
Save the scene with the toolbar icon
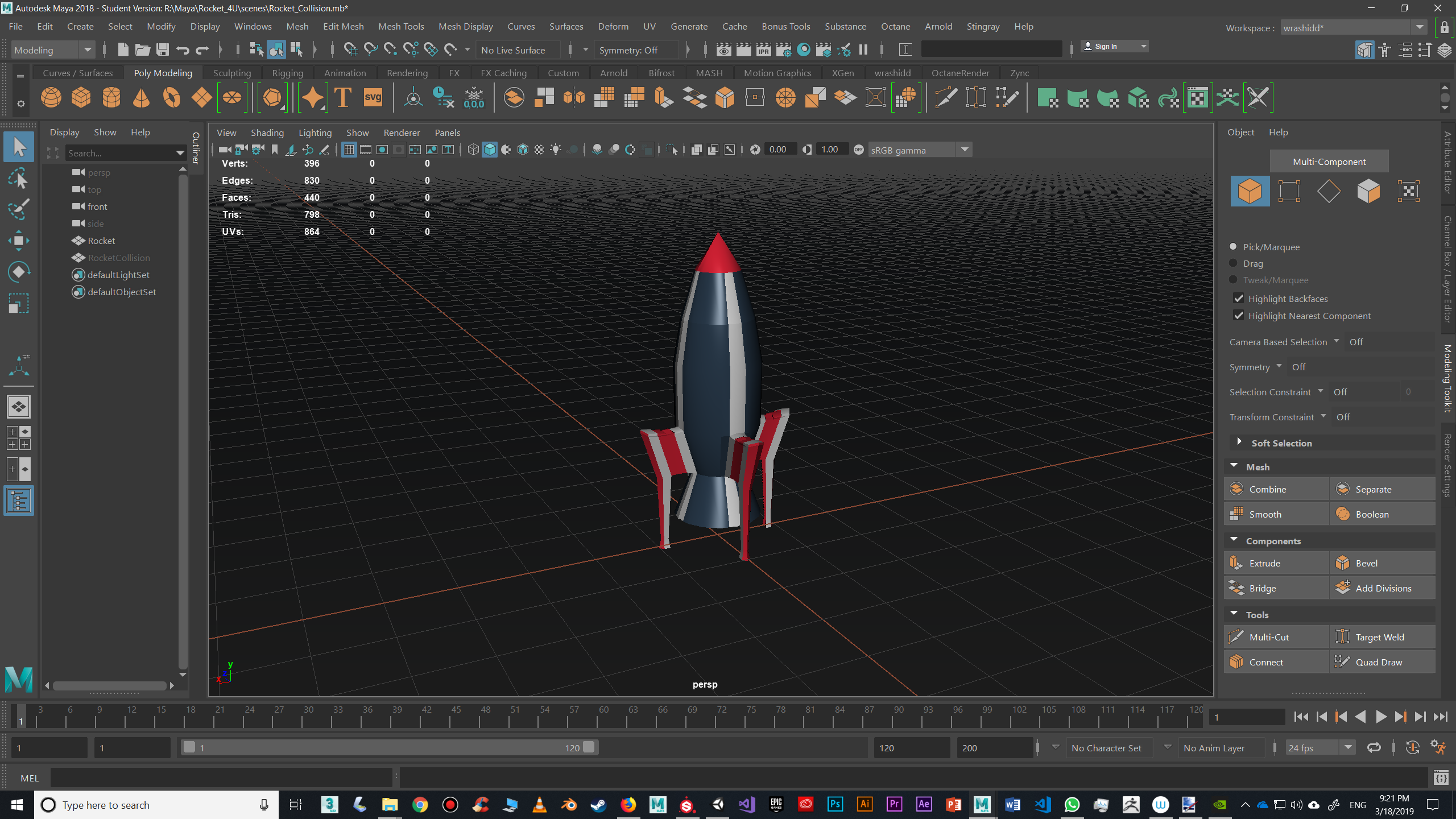pos(163,50)
